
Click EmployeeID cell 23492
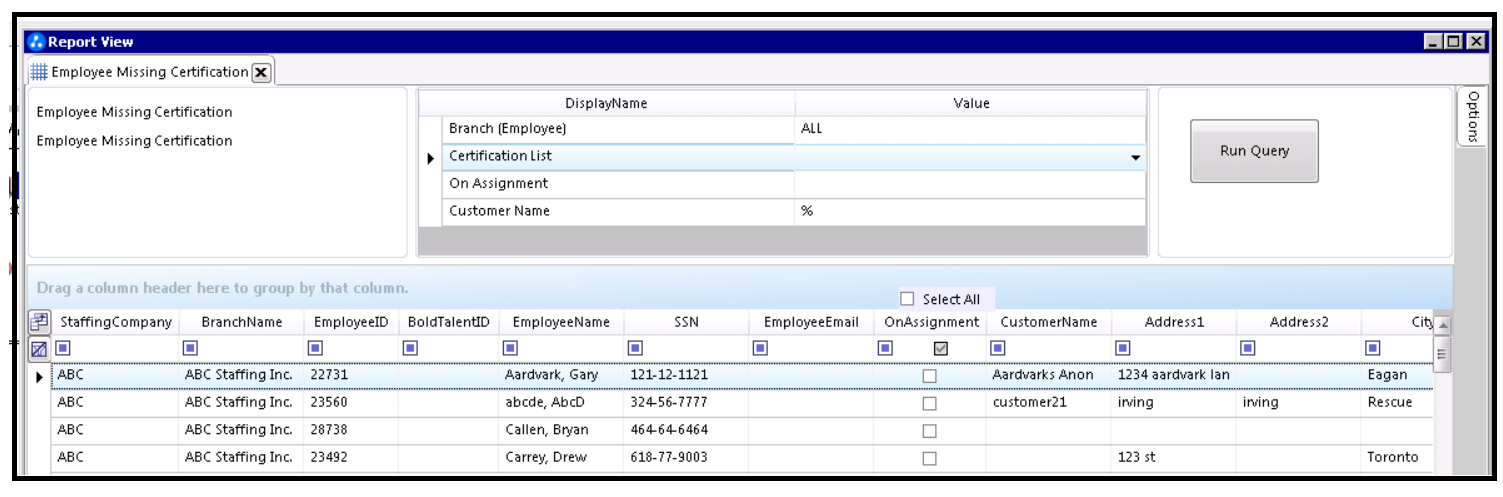[351, 457]
